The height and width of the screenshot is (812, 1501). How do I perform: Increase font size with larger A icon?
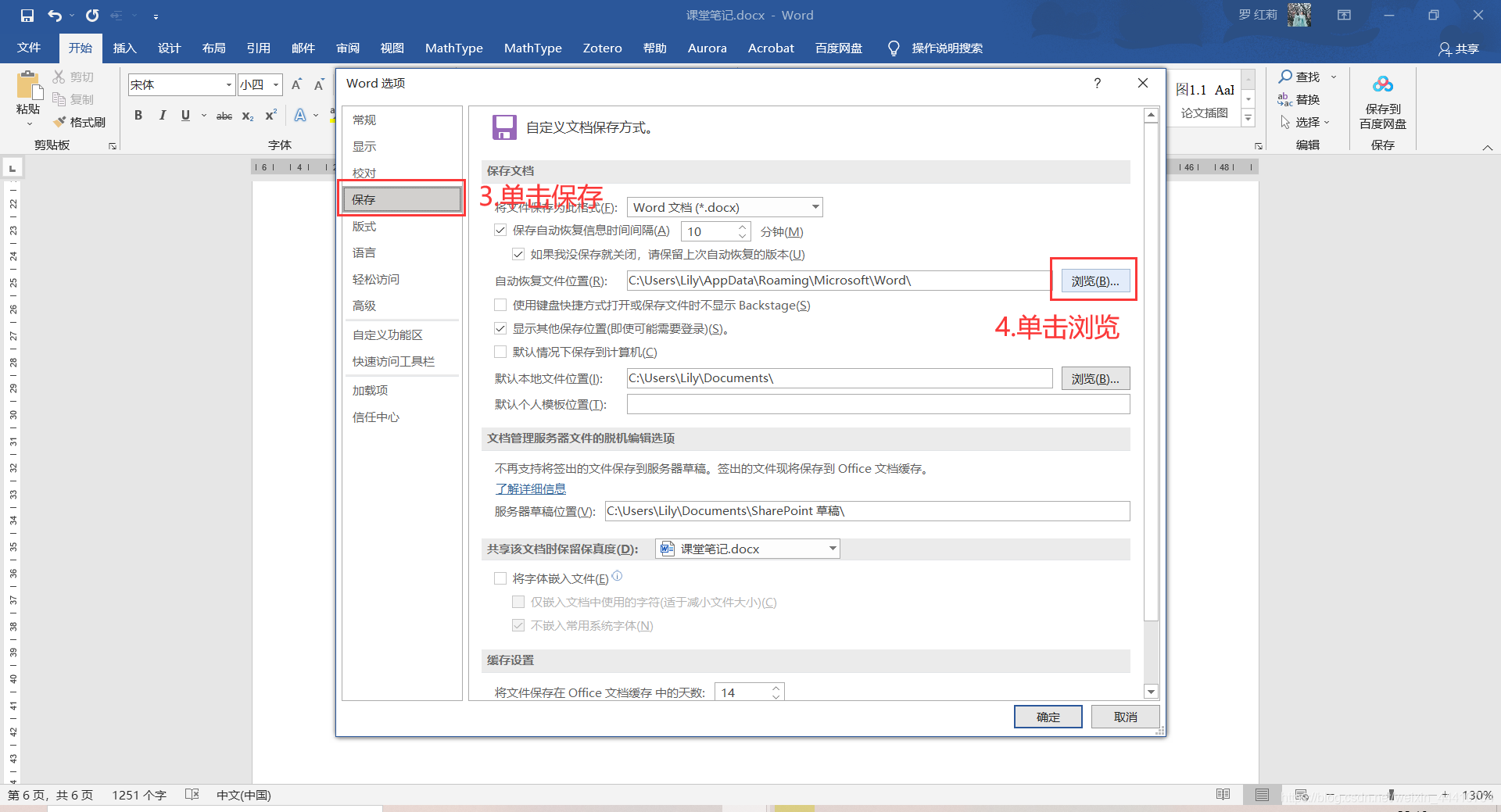(x=296, y=84)
